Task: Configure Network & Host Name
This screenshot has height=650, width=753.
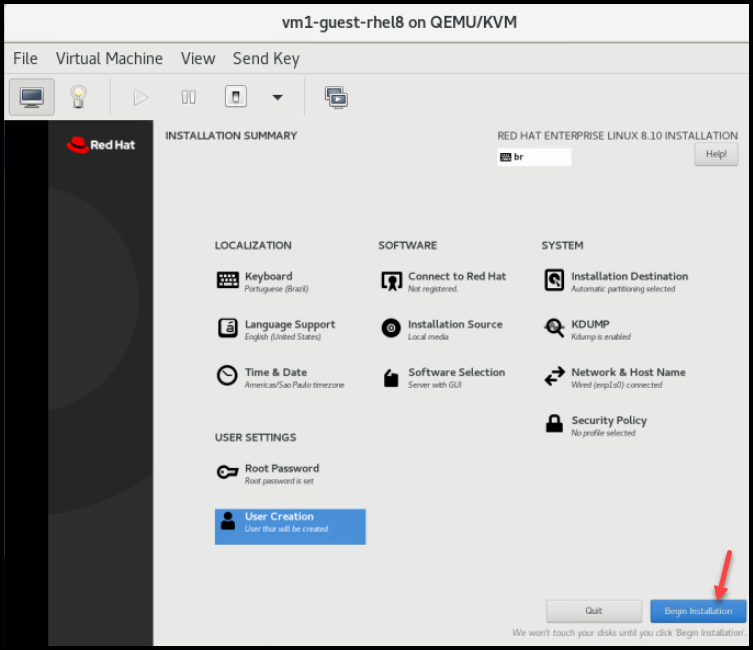Action: coord(627,377)
